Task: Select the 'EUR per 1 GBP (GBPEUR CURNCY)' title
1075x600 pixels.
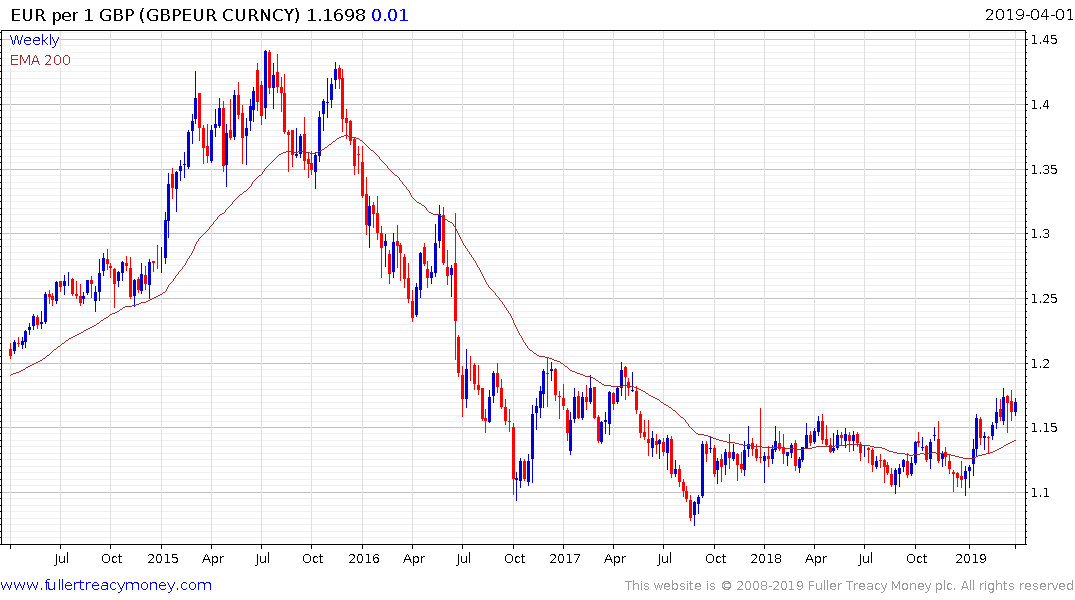Action: 156,15
